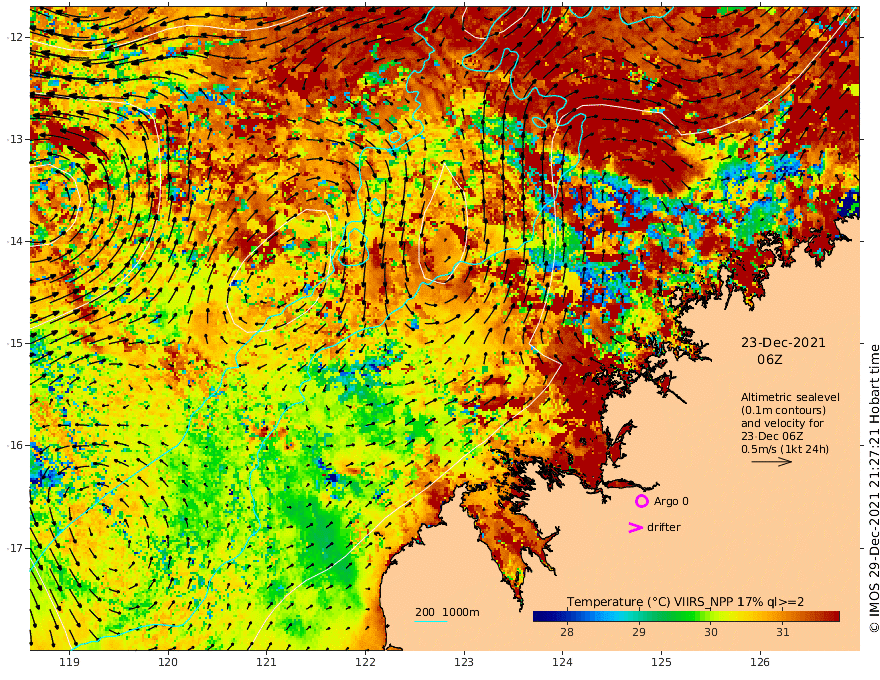Click the '(0.1m contours)' caption line

coord(783,410)
